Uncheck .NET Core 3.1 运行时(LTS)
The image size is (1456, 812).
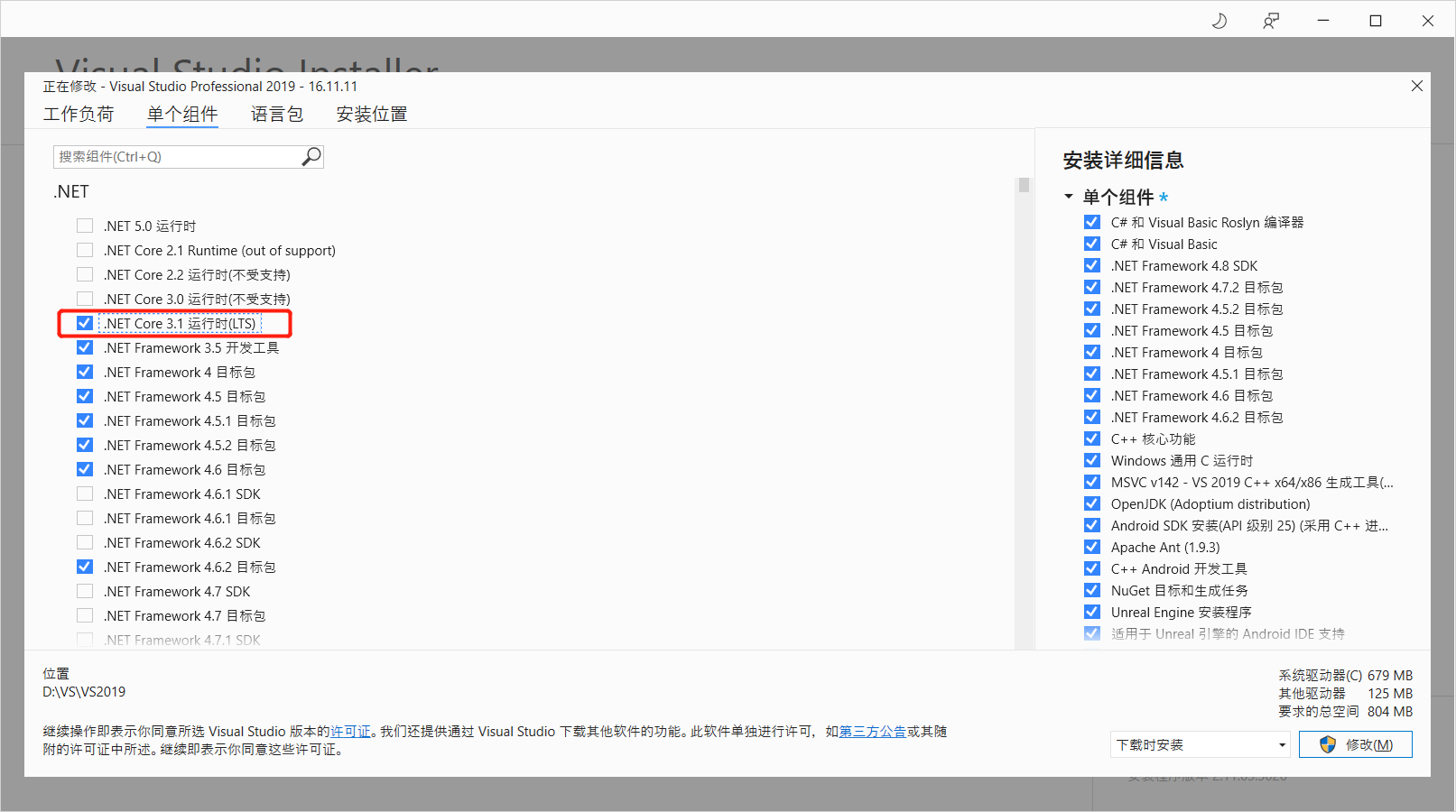(x=84, y=323)
